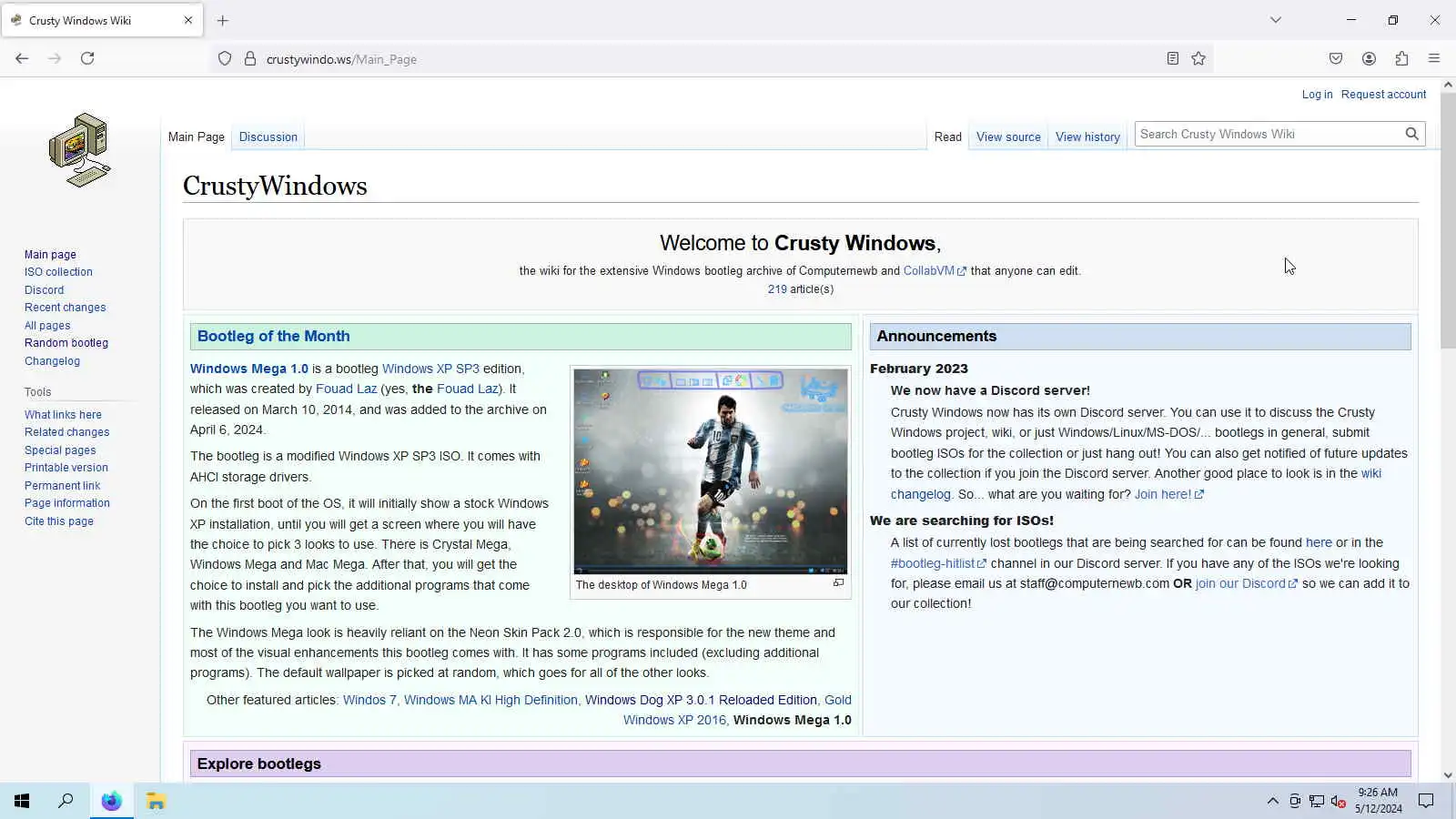Image resolution: width=1456 pixels, height=819 pixels.
Task: Open the Windos 7 featured article
Action: pos(369,700)
